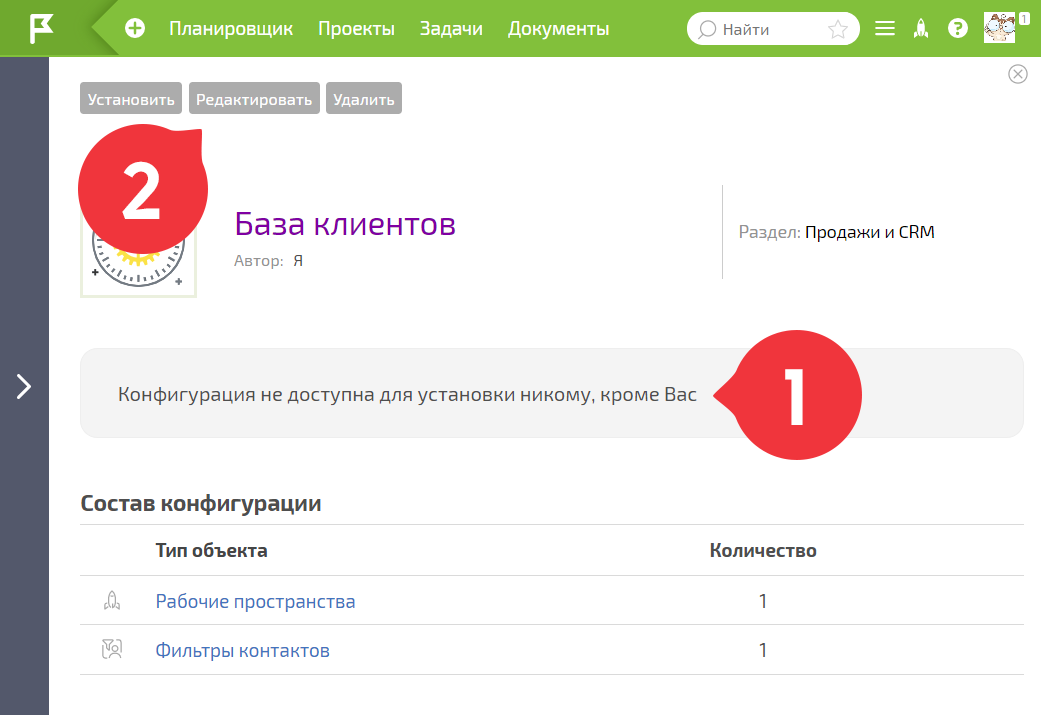Image resolution: width=1041 pixels, height=715 pixels.
Task: Click the star favorites icon in search
Action: tap(838, 29)
